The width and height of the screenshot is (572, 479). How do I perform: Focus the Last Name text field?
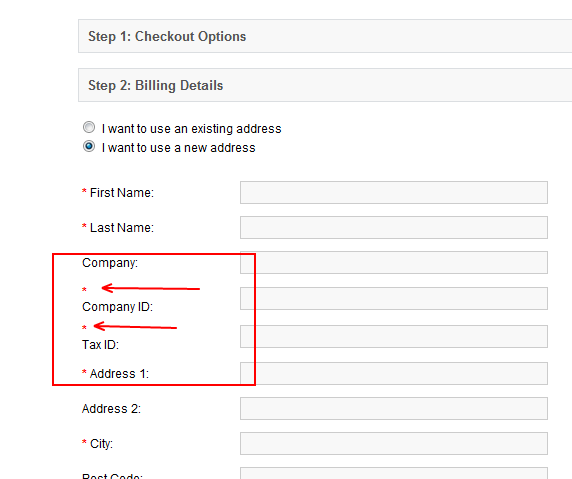tap(394, 228)
